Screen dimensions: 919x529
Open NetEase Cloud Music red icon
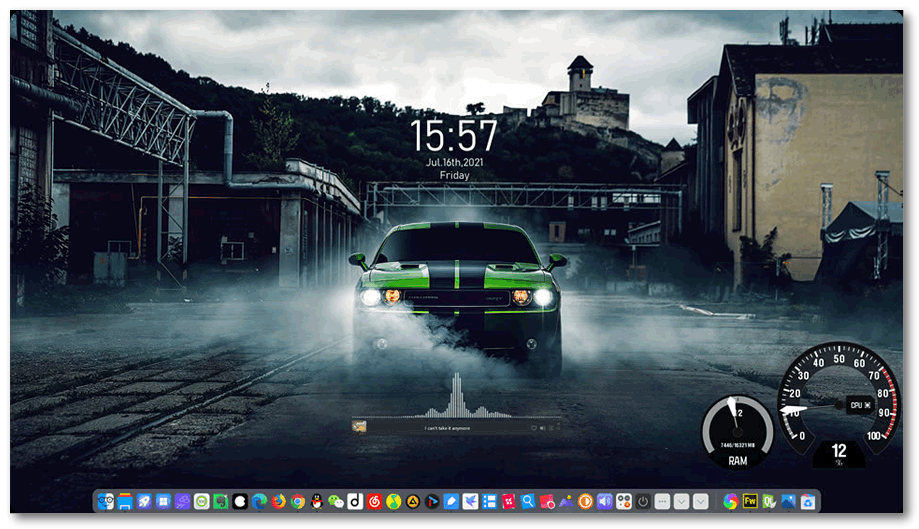pos(374,501)
